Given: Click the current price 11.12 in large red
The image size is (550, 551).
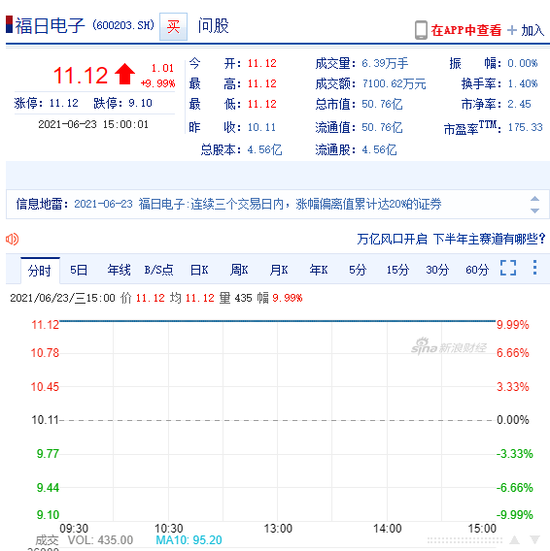Looking at the screenshot, I should tap(80, 75).
